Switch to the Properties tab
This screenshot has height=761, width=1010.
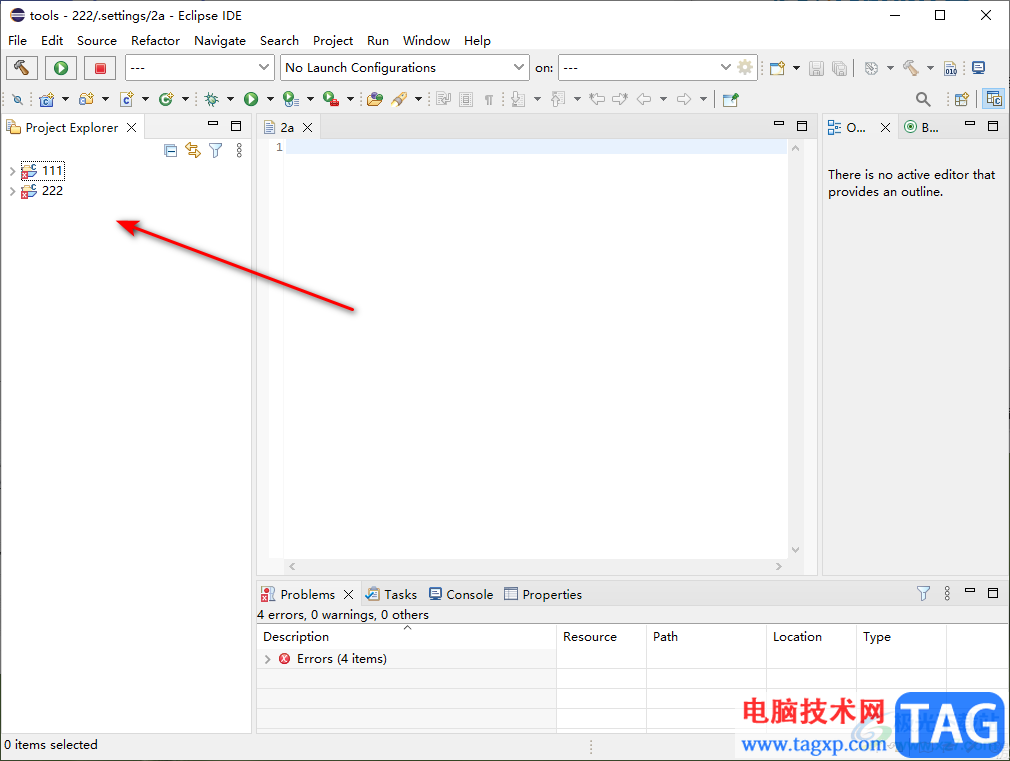pyautogui.click(x=543, y=594)
